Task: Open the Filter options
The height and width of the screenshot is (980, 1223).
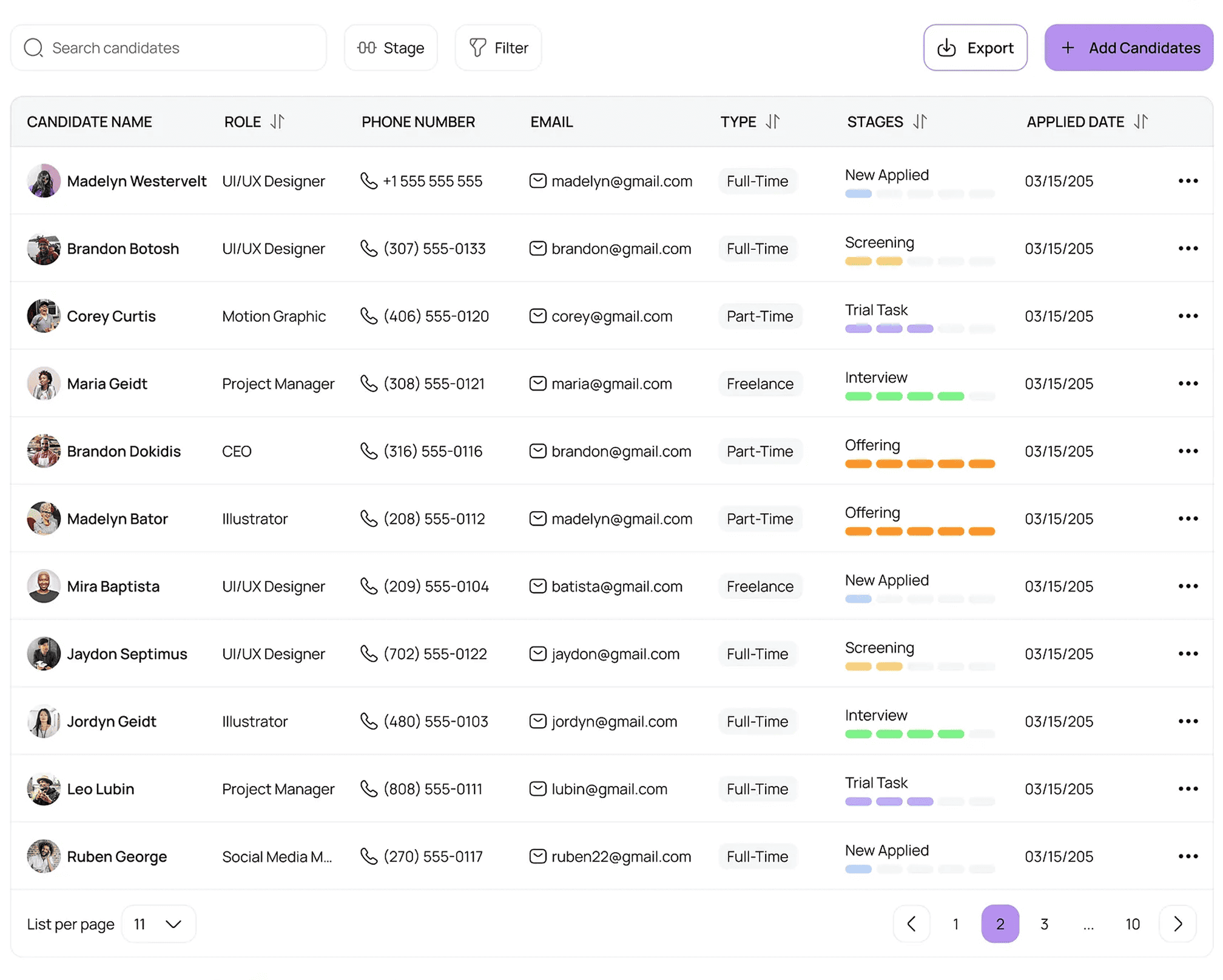Action: pyautogui.click(x=498, y=48)
